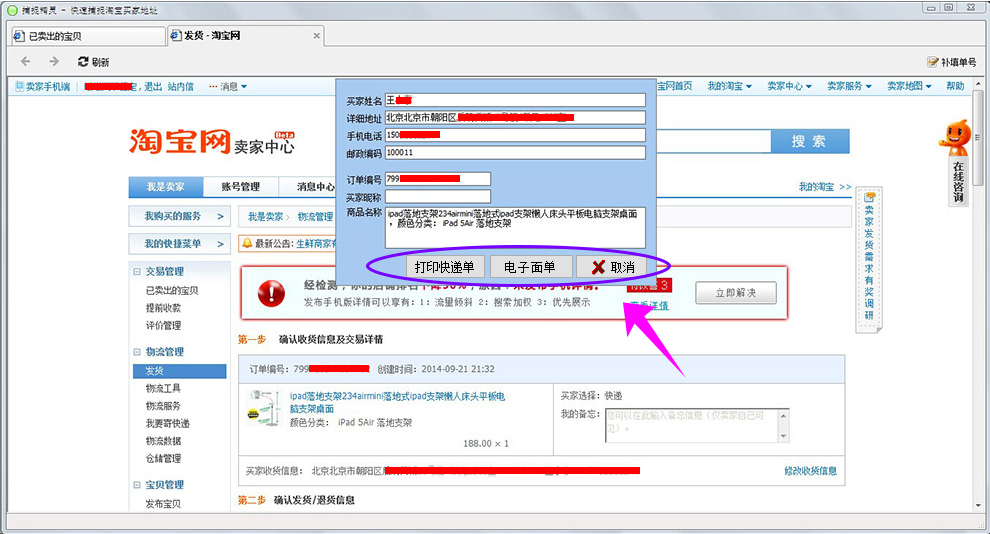Image resolution: width=990 pixels, height=534 pixels.
Task: Click the 立即解决 button
Action: (x=736, y=293)
